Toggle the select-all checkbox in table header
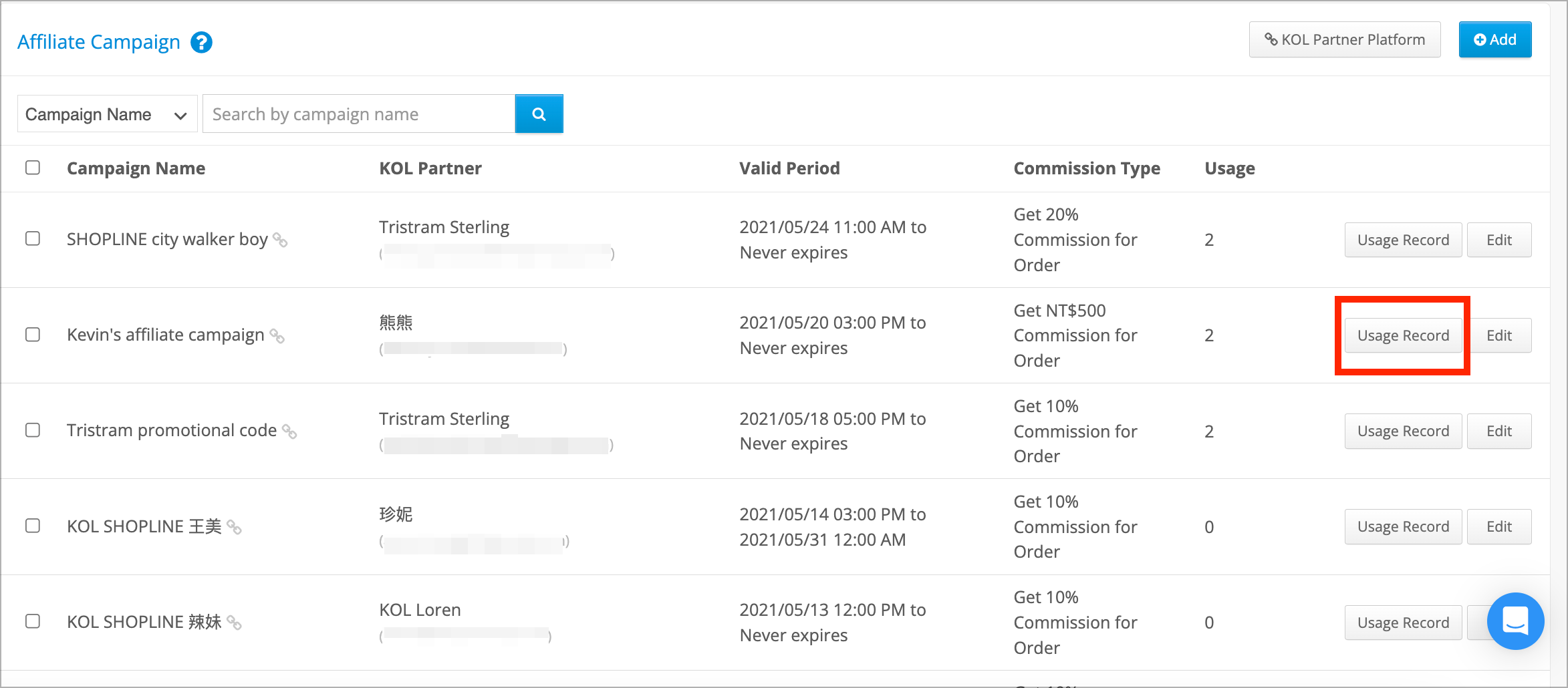 click(x=33, y=168)
